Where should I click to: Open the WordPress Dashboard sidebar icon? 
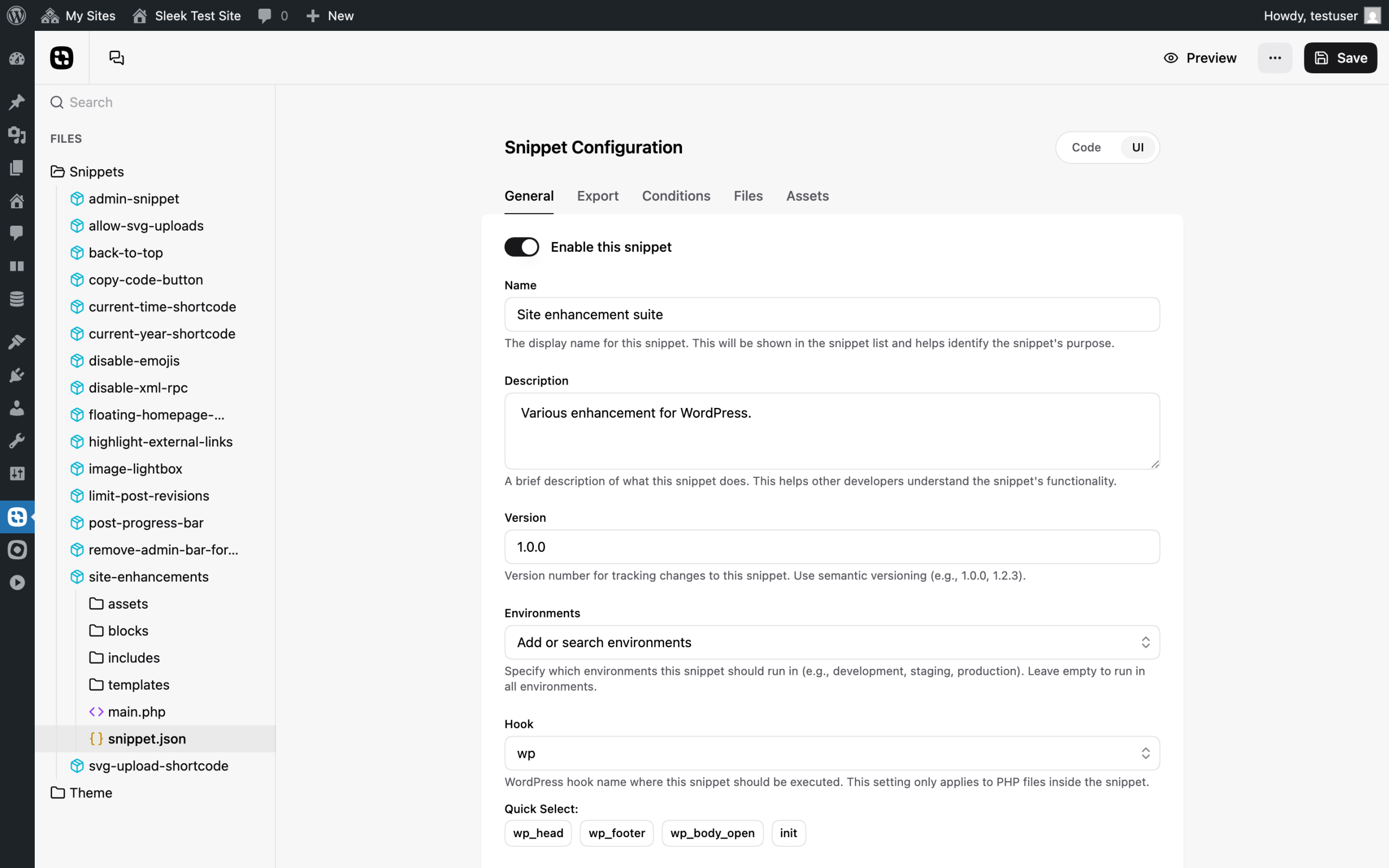click(17, 59)
